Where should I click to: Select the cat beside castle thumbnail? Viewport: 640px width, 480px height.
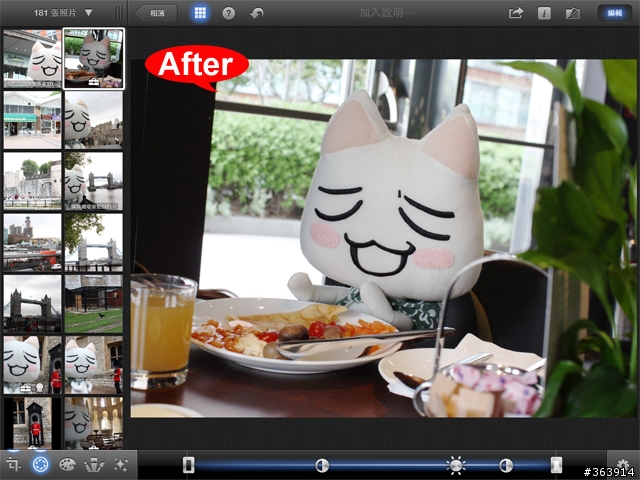click(x=93, y=120)
